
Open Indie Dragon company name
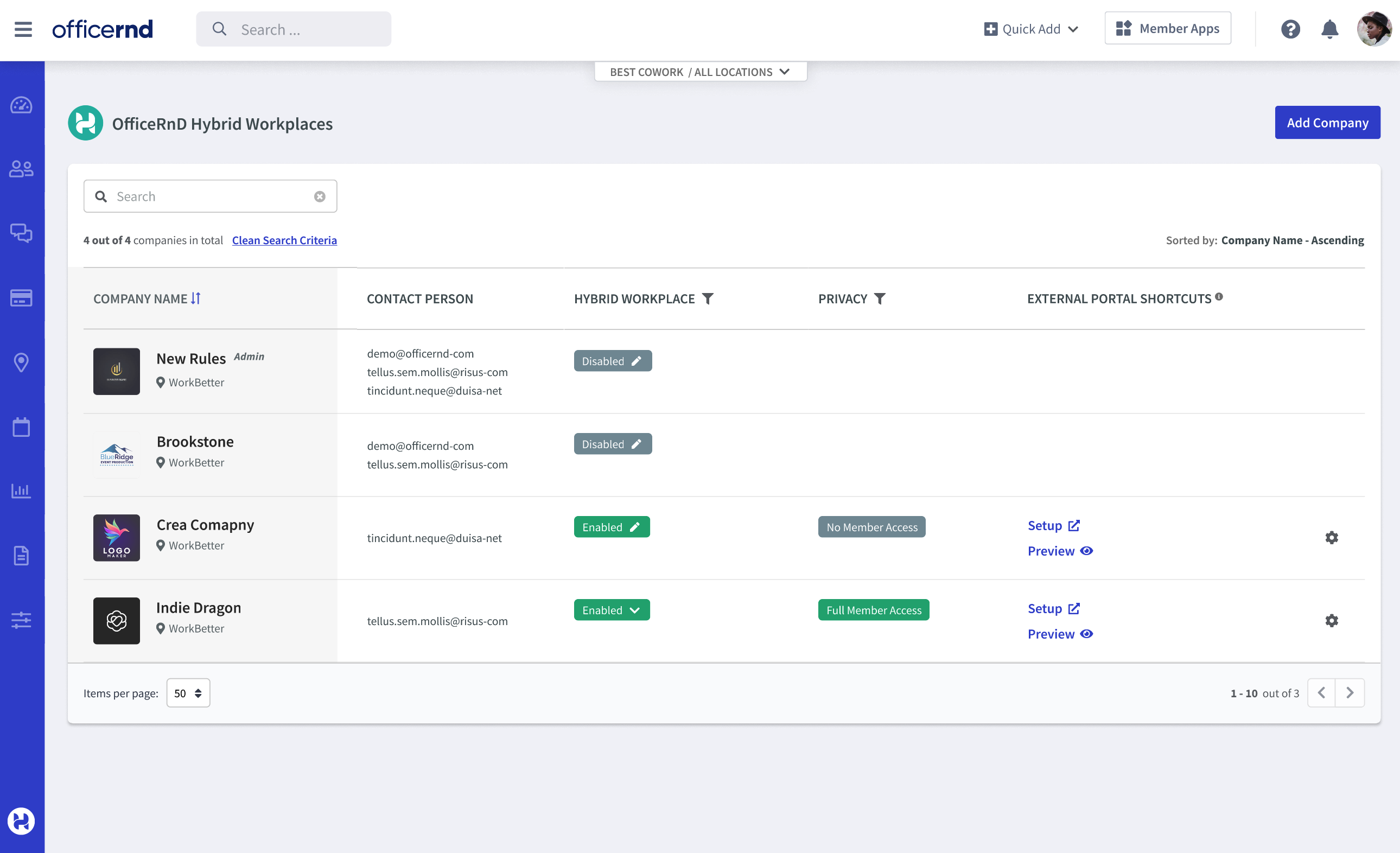[x=198, y=608]
